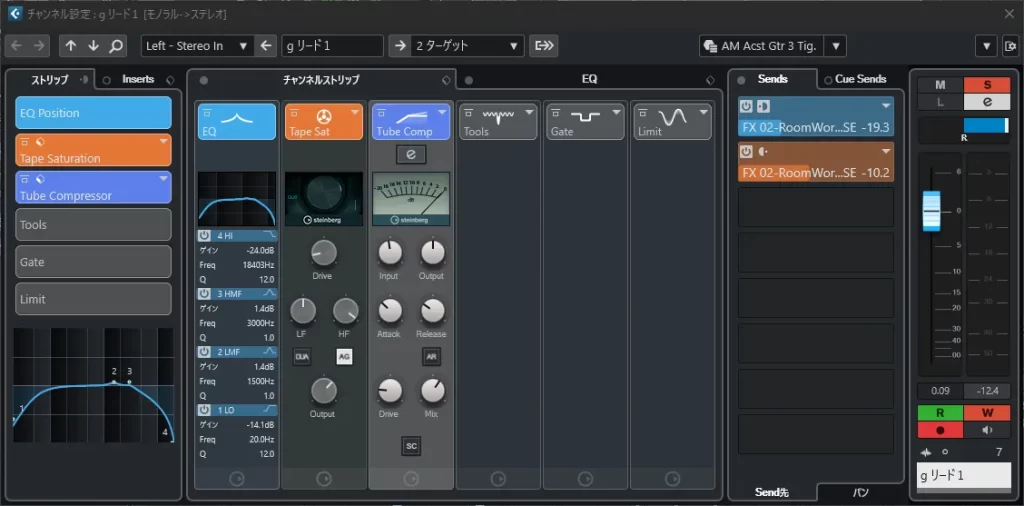Solo the channel with S button
1024x506 pixels.
coord(988,85)
